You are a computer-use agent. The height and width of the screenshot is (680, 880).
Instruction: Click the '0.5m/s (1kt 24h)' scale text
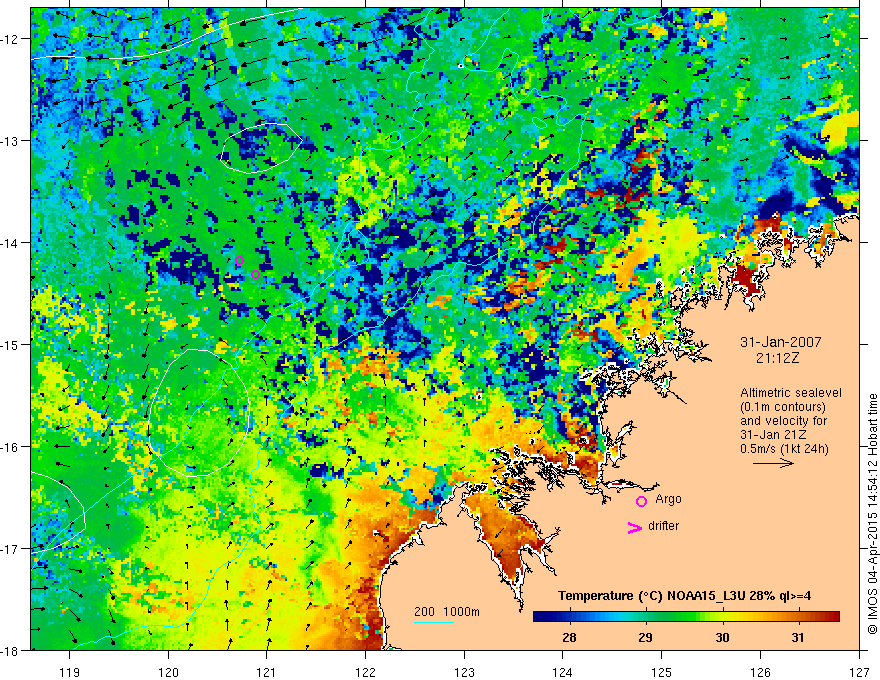785,449
